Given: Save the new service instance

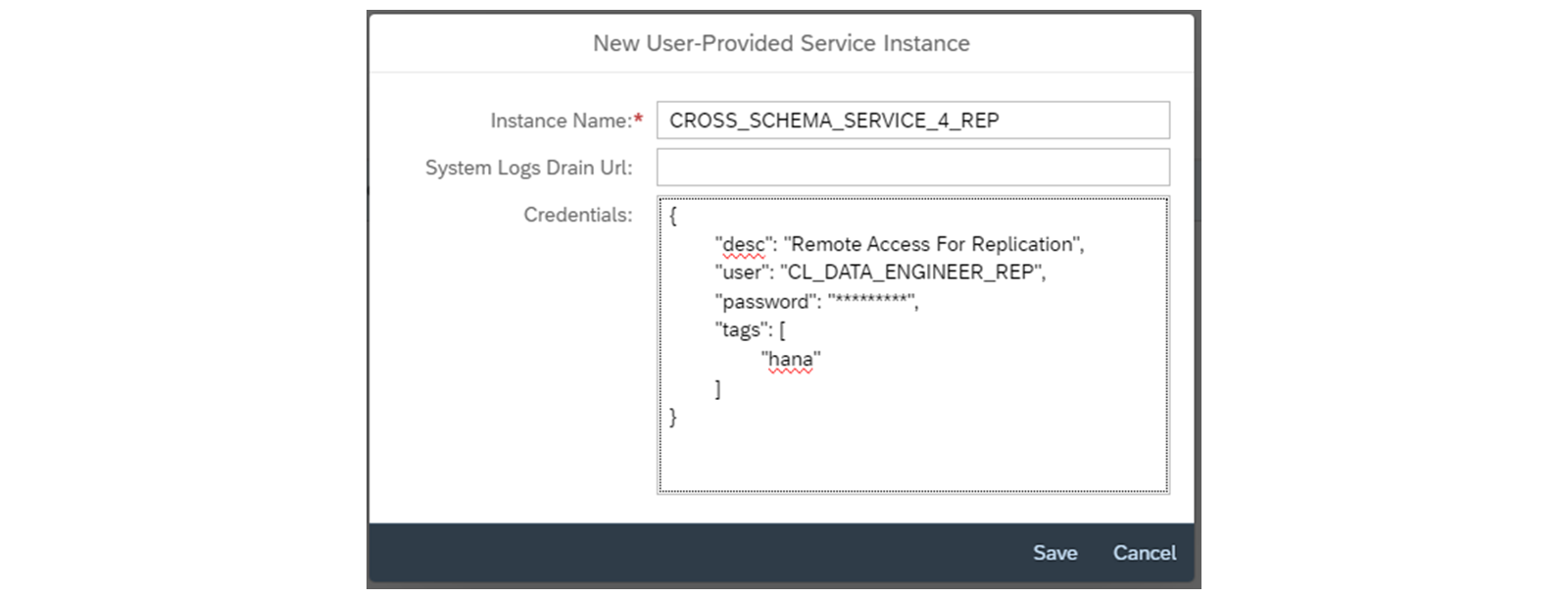Looking at the screenshot, I should click(x=1054, y=553).
